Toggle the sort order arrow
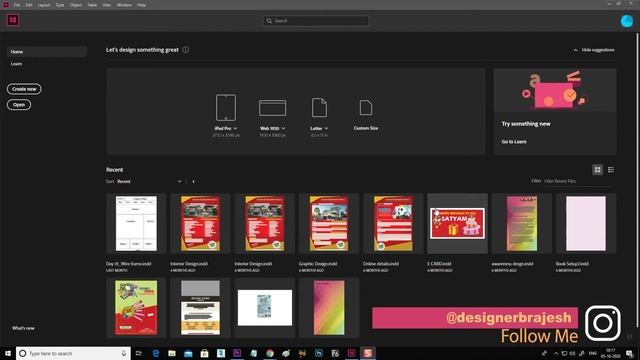The width and height of the screenshot is (640, 360). [x=193, y=181]
